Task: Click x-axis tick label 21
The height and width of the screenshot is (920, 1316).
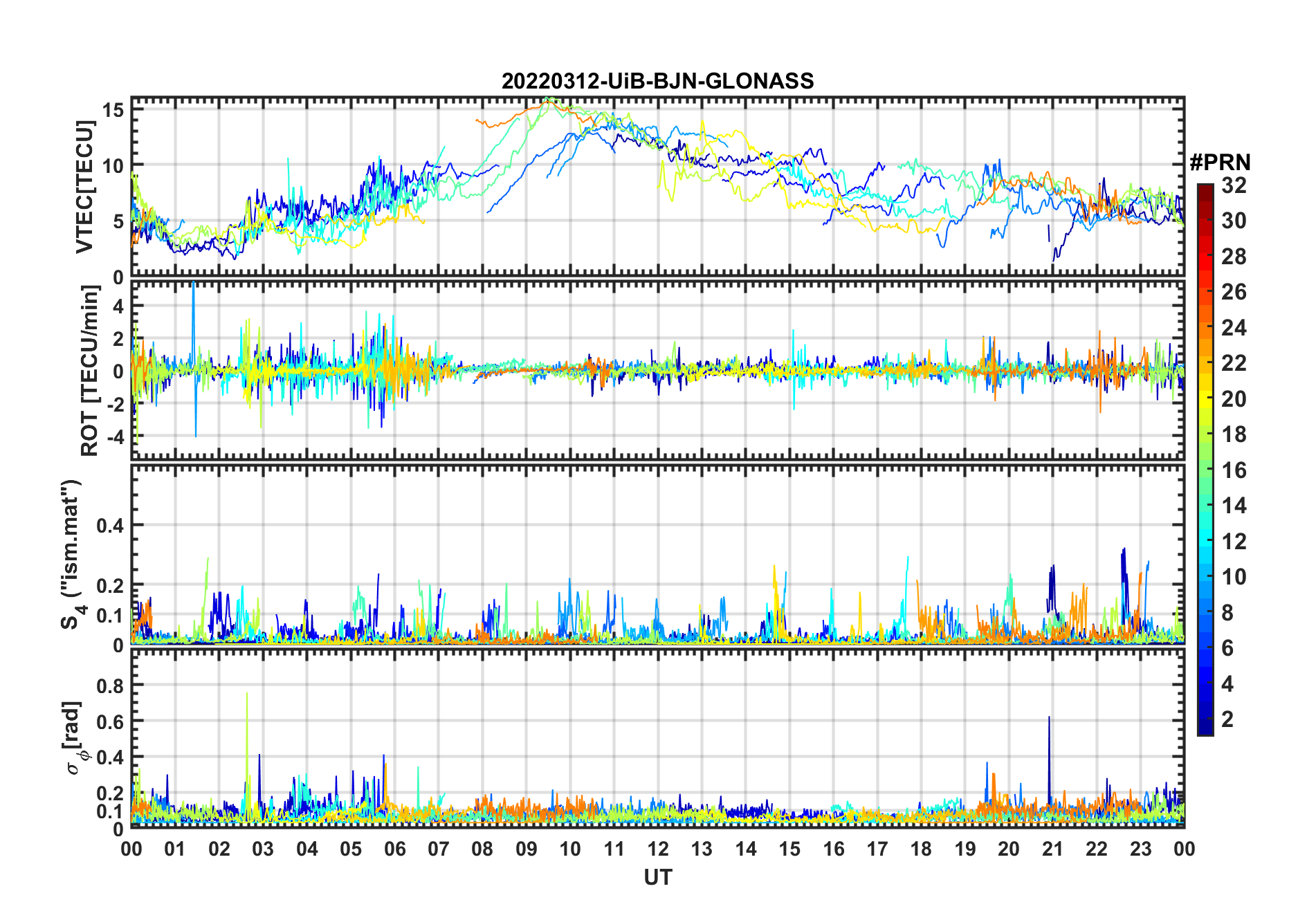Action: tap(1052, 849)
